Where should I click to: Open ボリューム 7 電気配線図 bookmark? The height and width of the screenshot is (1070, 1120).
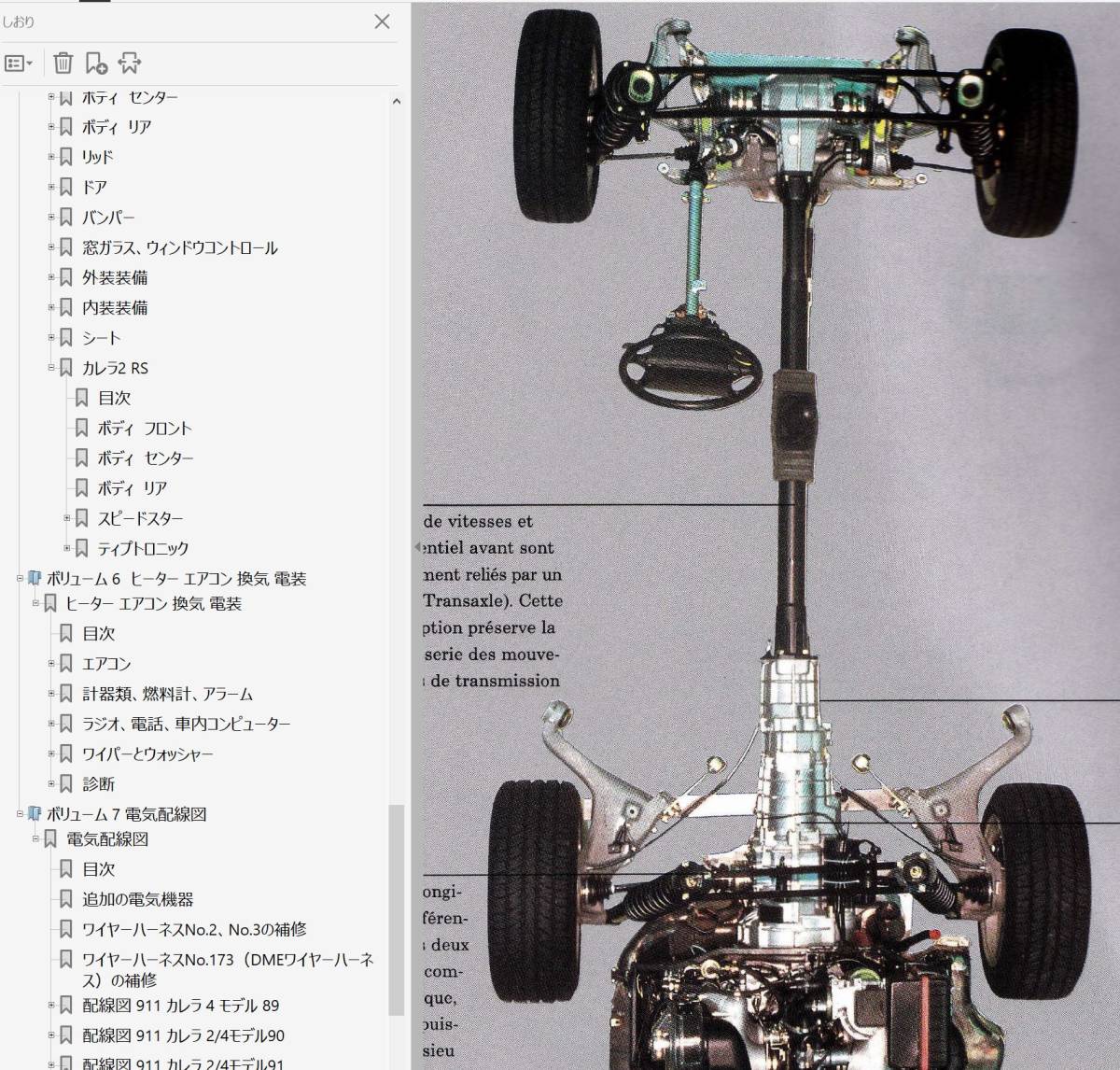click(127, 813)
